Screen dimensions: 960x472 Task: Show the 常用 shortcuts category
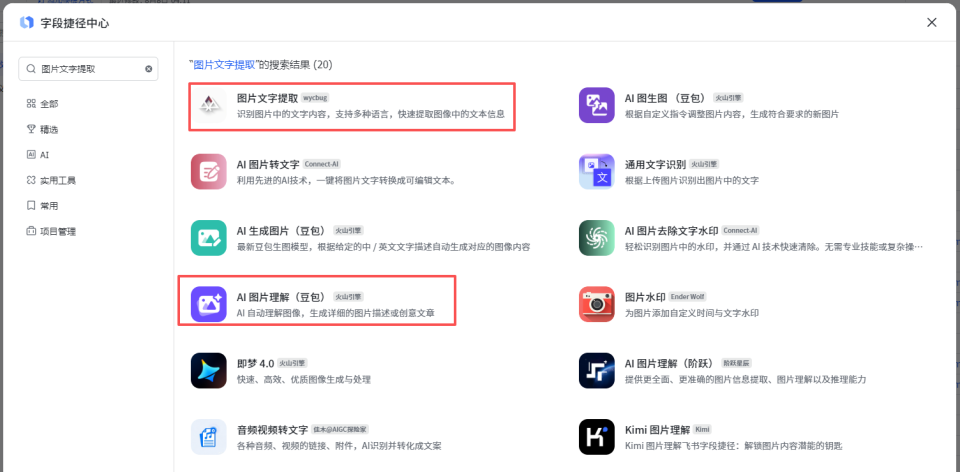point(49,206)
